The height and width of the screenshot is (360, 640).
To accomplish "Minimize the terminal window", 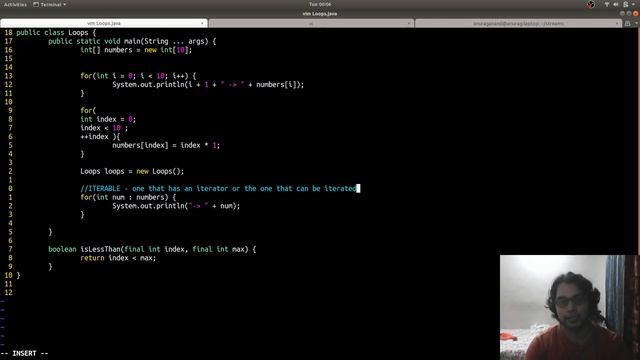I will coord(622,13).
